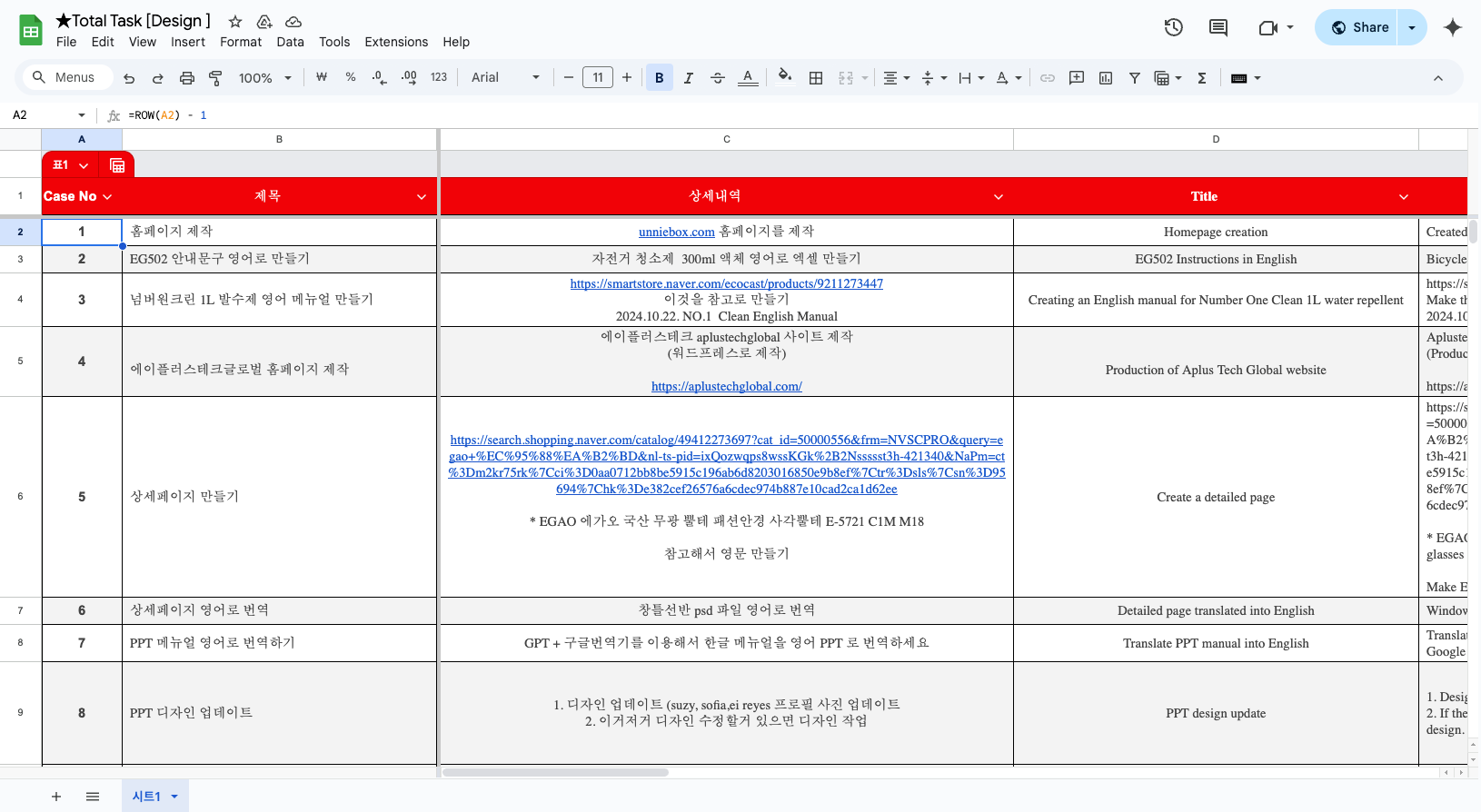Viewport: 1481px width, 812px height.
Task: Open the Arial font dropdown
Action: coord(504,78)
